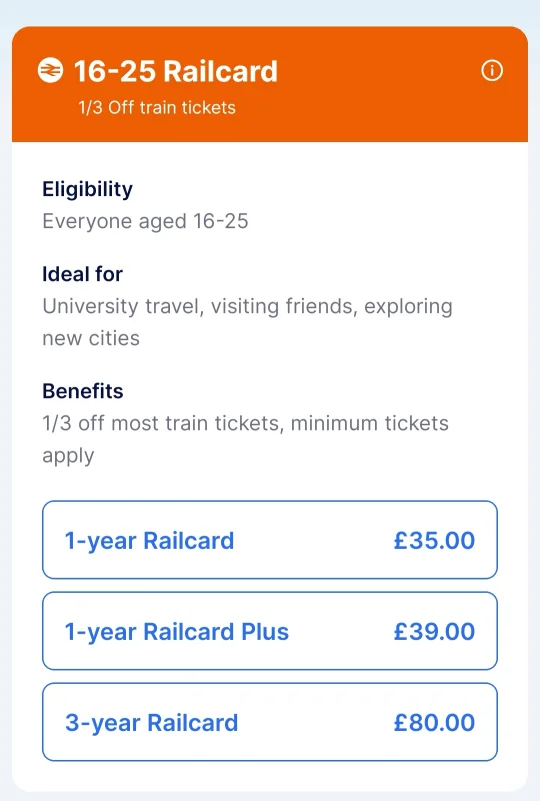Click the University travel, visiting friends line

coord(247,307)
